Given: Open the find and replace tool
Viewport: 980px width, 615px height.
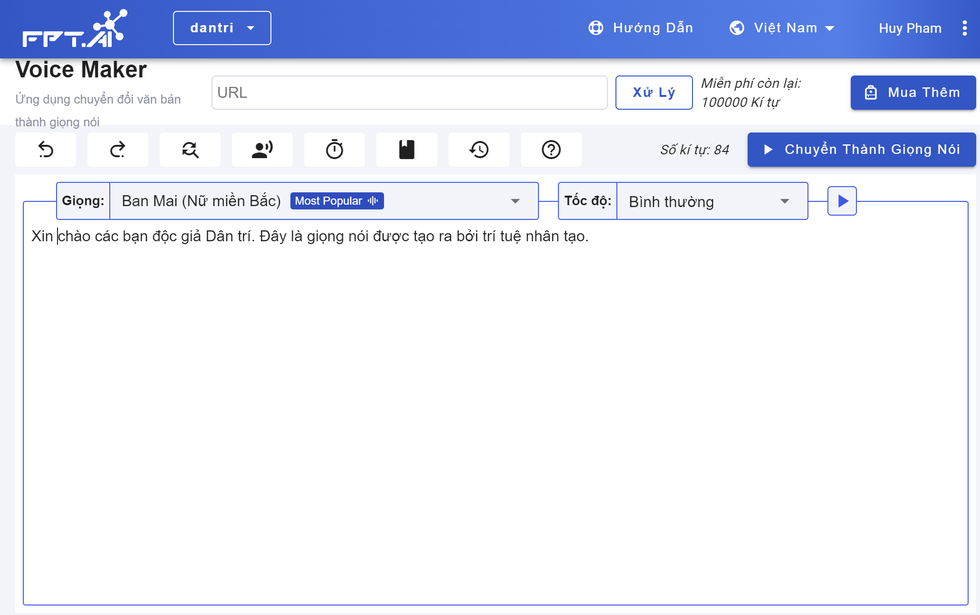Looking at the screenshot, I should coord(190,150).
